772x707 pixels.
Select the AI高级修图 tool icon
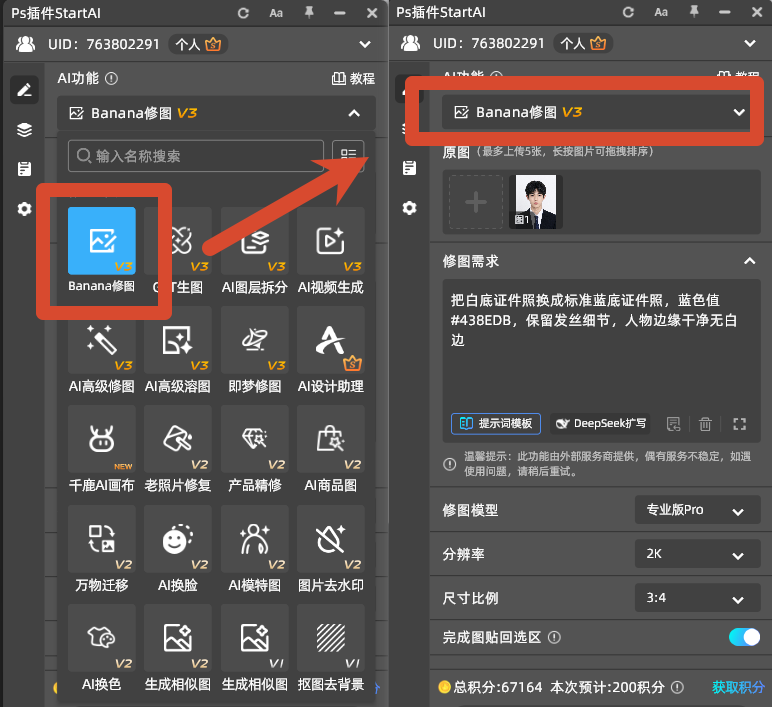(x=101, y=340)
